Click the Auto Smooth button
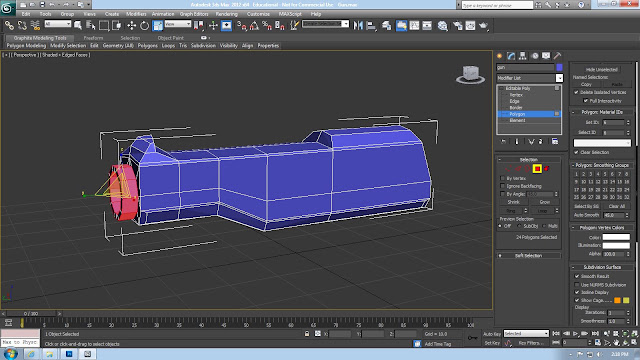Viewport: 640px width, 360px height. (587, 215)
